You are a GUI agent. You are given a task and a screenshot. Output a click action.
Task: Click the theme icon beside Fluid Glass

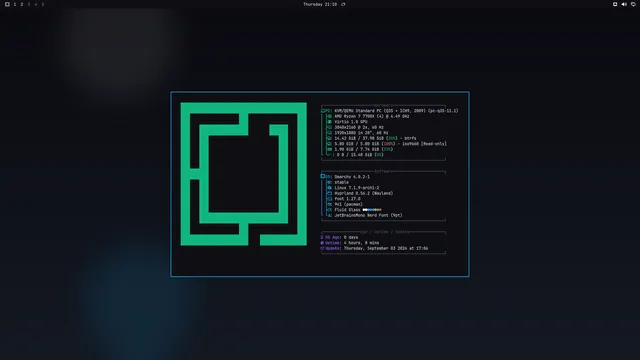329,210
